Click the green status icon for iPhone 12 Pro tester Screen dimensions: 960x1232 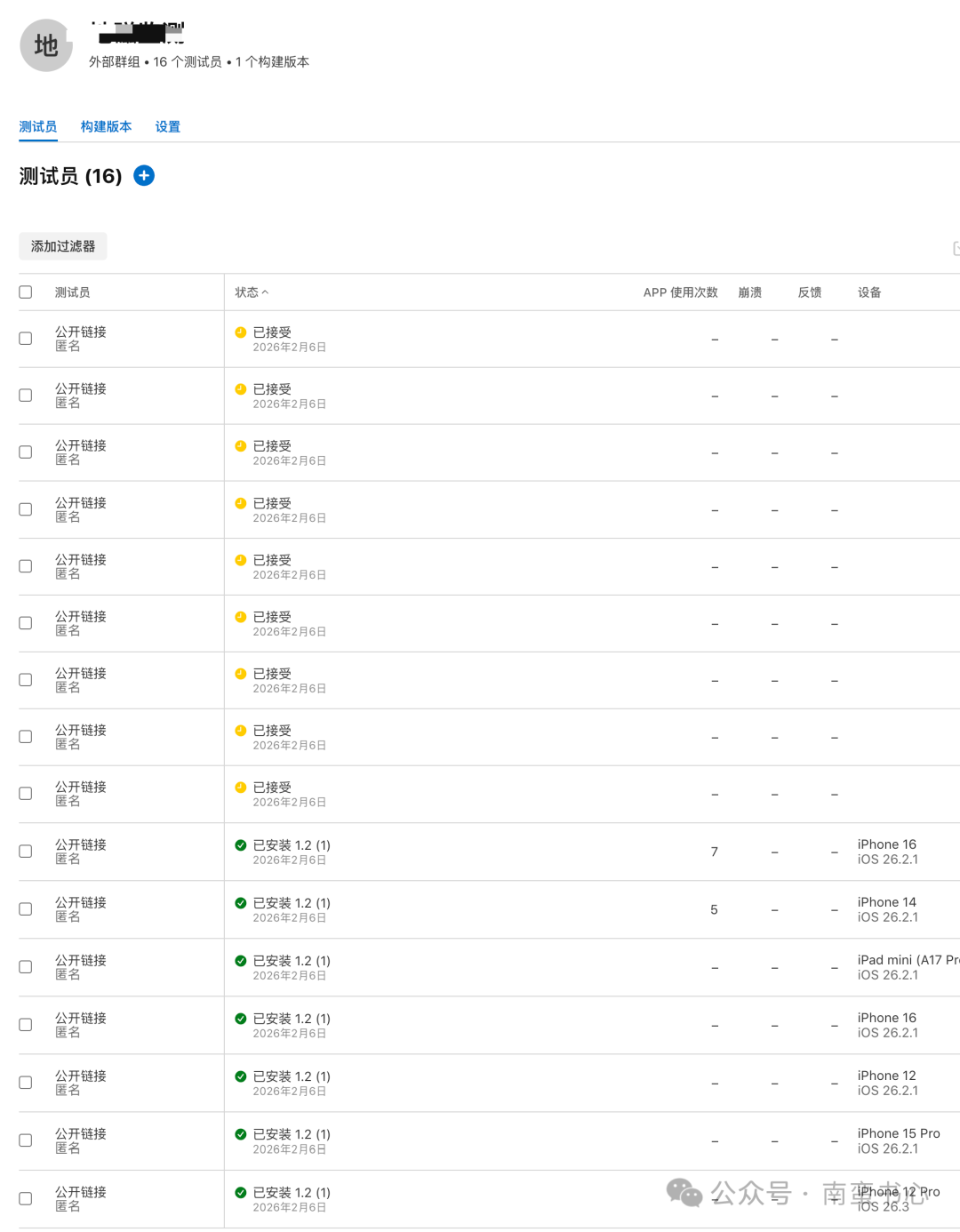click(241, 1193)
